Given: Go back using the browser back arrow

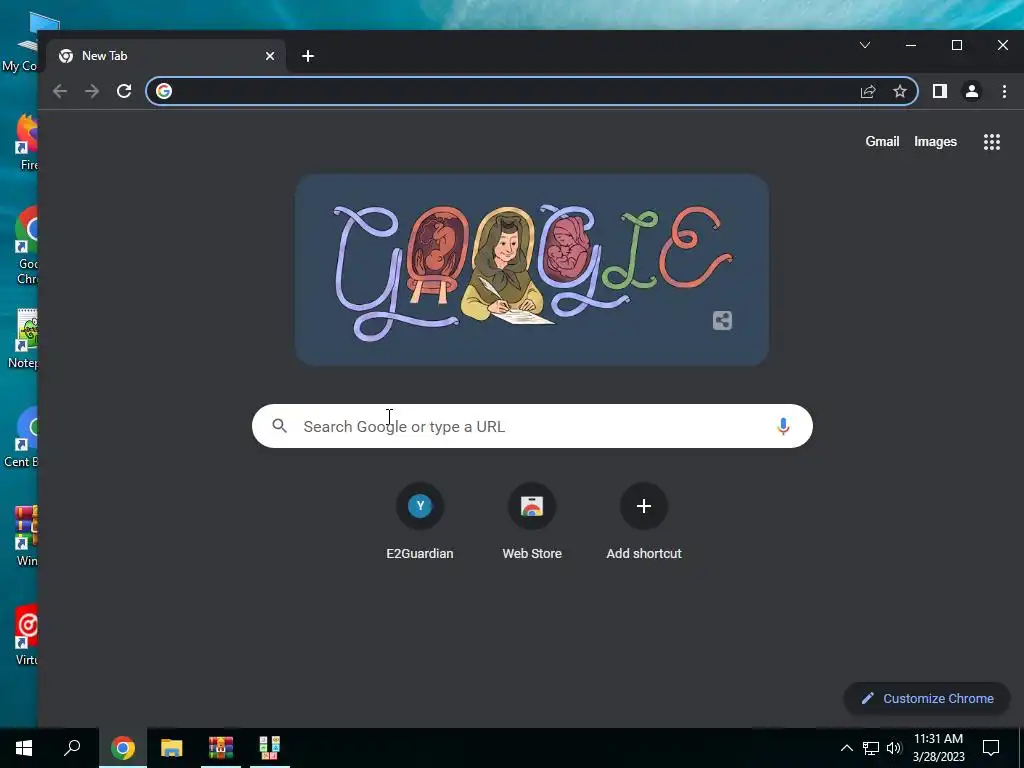Looking at the screenshot, I should pyautogui.click(x=60, y=91).
